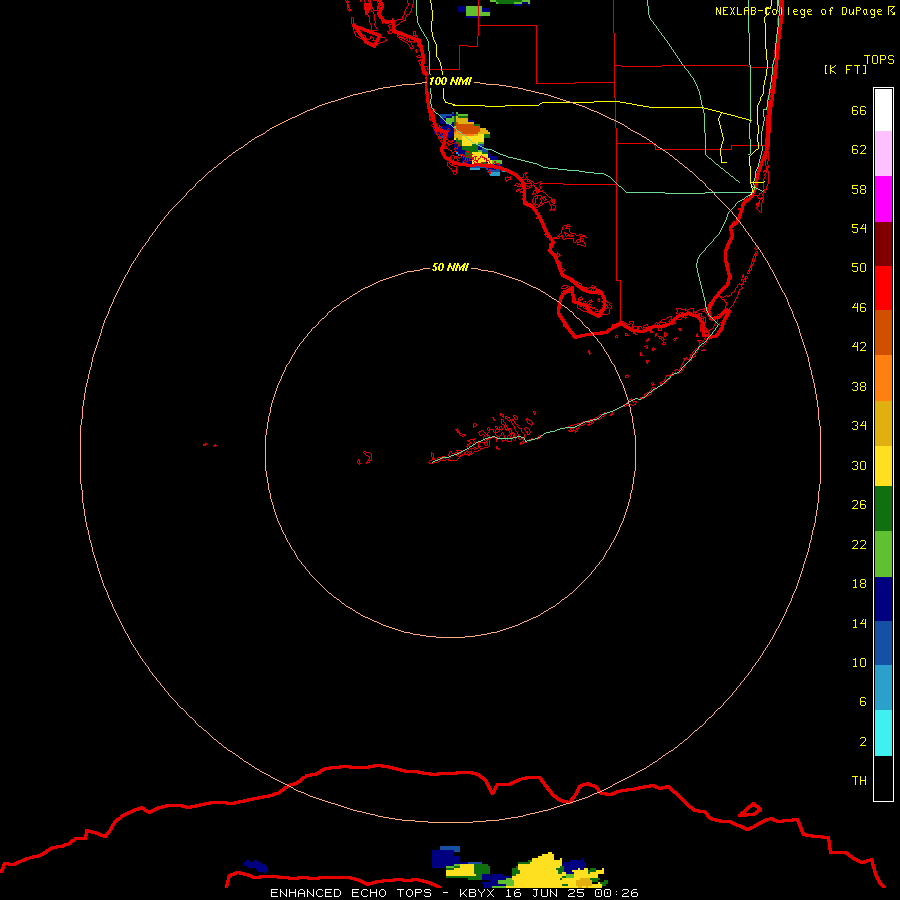Click the magenta legend swatch
Screen dimensions: 900x900
point(883,199)
